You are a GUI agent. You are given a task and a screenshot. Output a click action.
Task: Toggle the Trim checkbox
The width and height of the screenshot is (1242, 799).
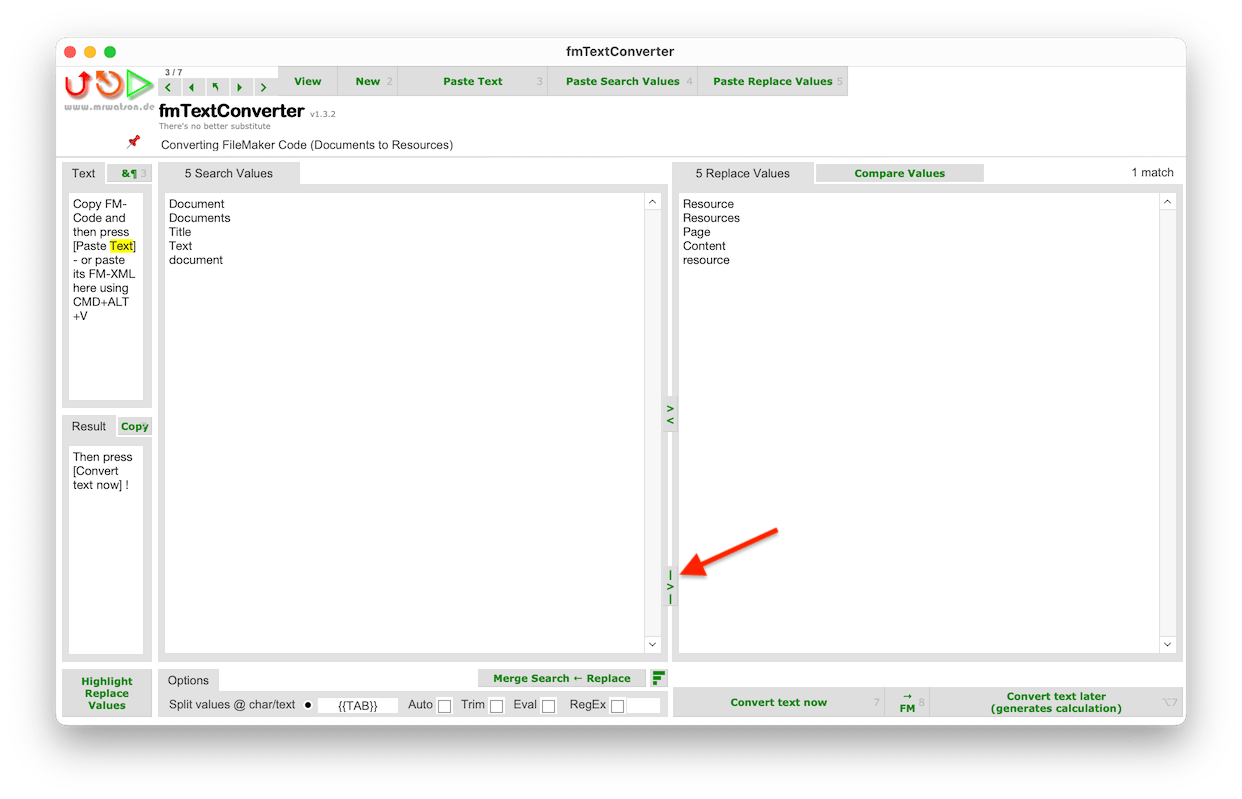click(496, 706)
